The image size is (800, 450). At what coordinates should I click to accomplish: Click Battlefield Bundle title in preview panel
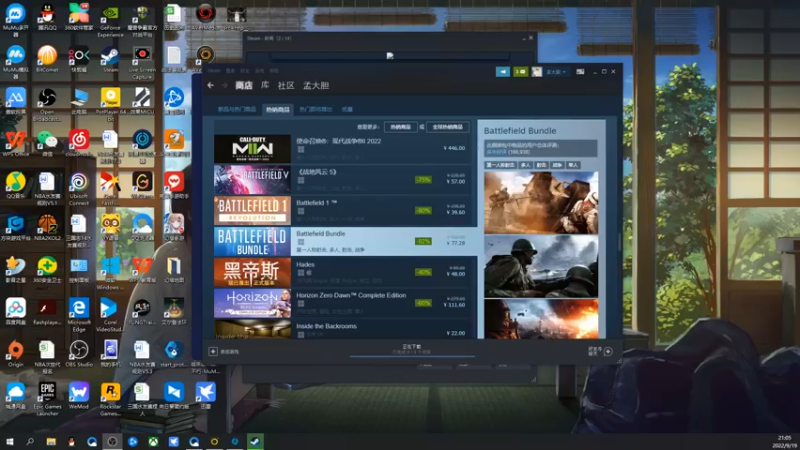pos(520,131)
